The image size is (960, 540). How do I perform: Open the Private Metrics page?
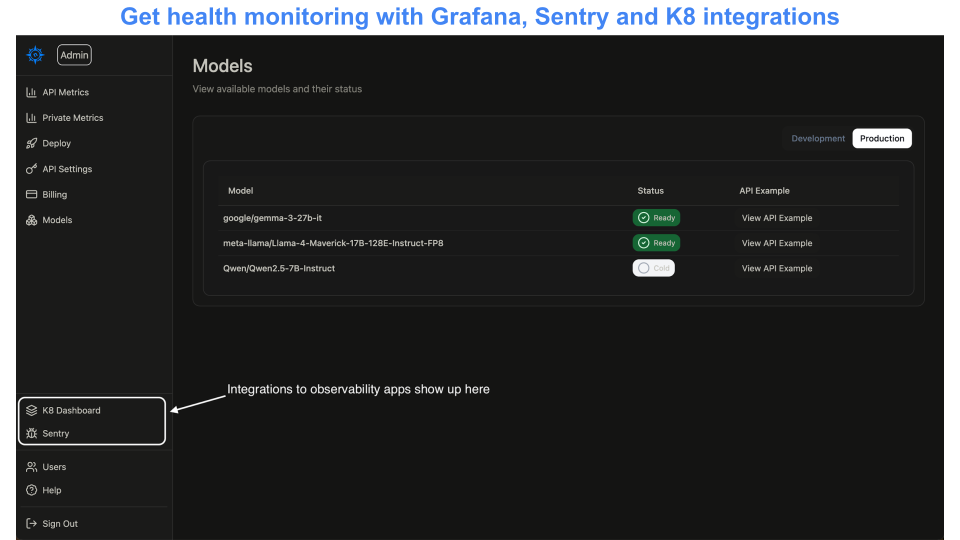pyautogui.click(x=72, y=118)
